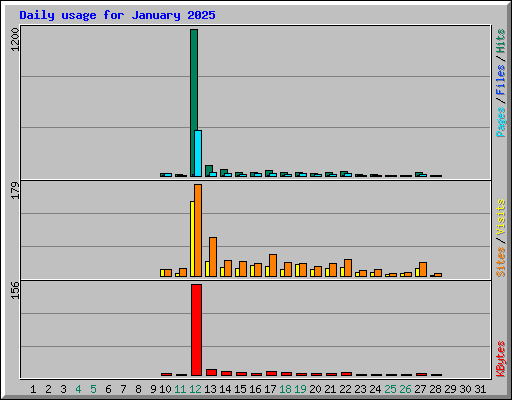Click the tall green Hits bar for day 12
This screenshot has width=512, height=400.
[x=193, y=103]
